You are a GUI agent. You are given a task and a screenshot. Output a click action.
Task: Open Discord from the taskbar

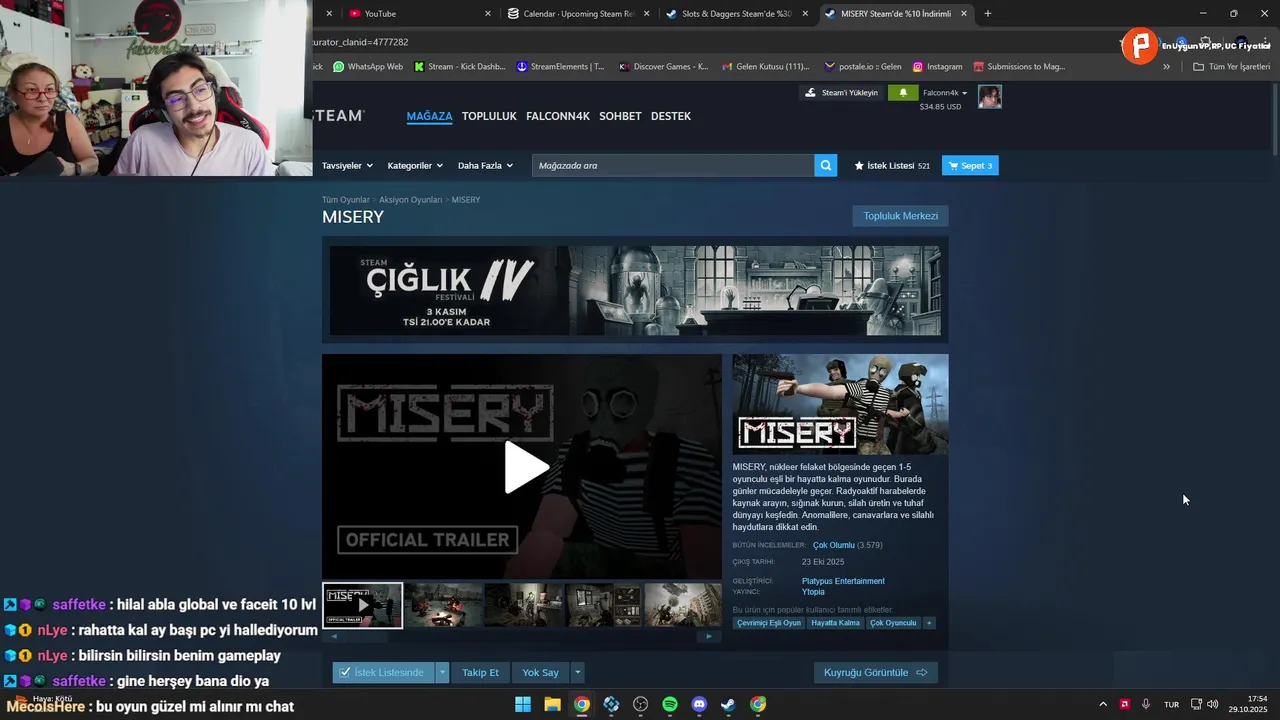tap(699, 704)
